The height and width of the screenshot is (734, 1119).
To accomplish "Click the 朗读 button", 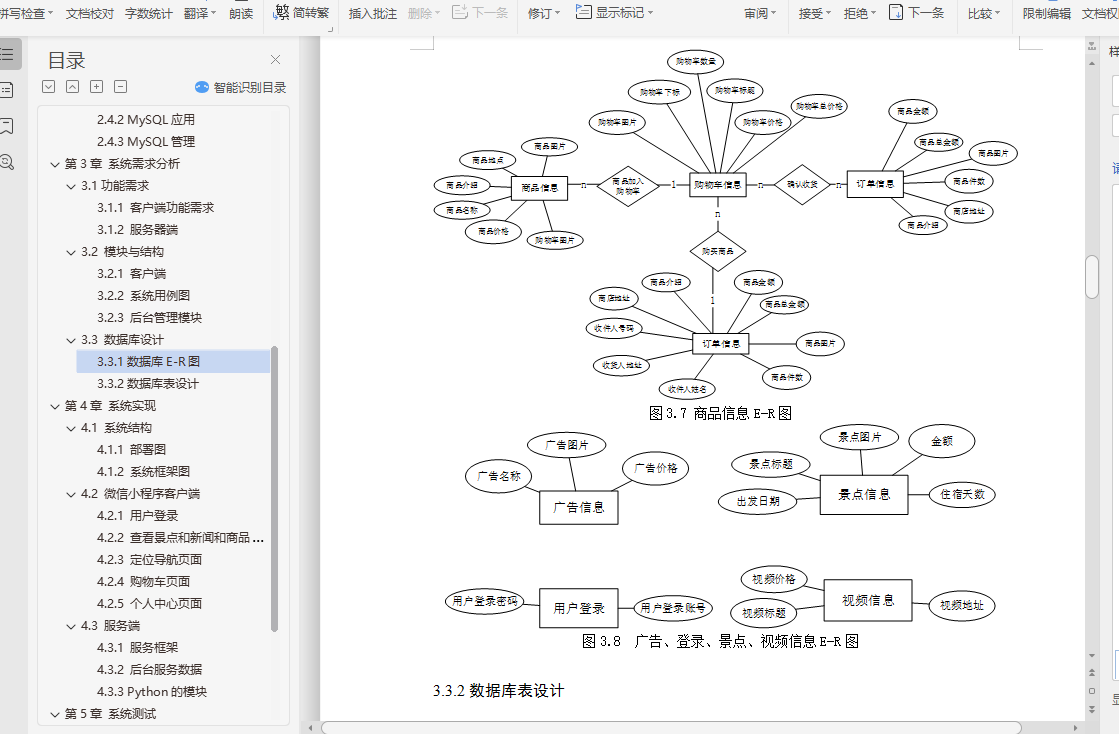I will pos(241,13).
